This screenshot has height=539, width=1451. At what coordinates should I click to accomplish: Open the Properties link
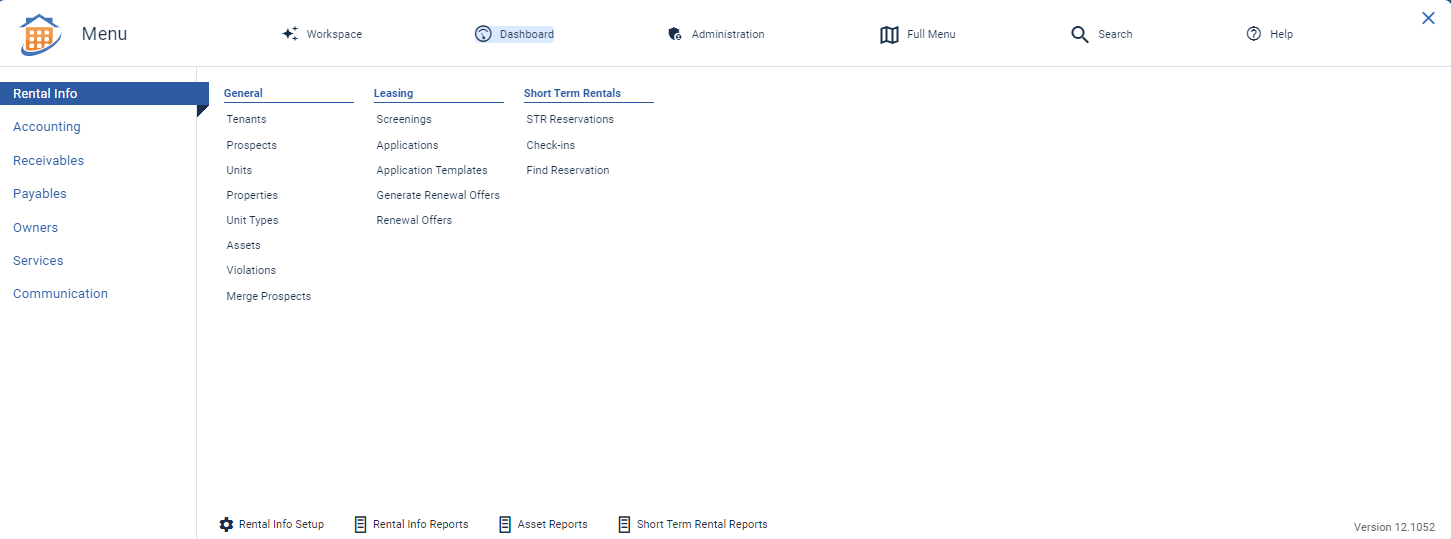point(252,195)
